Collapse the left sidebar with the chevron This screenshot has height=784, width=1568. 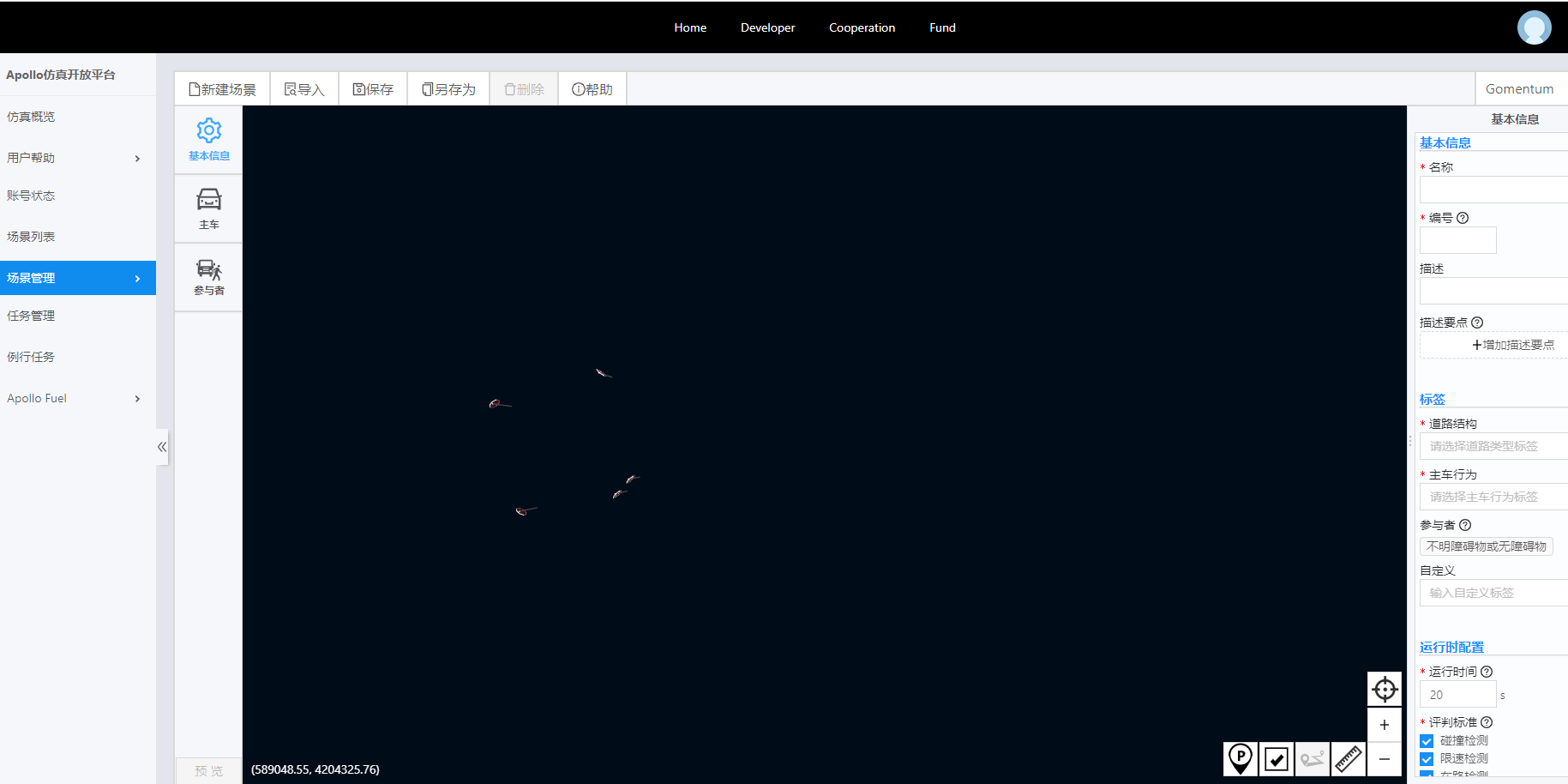(x=162, y=447)
